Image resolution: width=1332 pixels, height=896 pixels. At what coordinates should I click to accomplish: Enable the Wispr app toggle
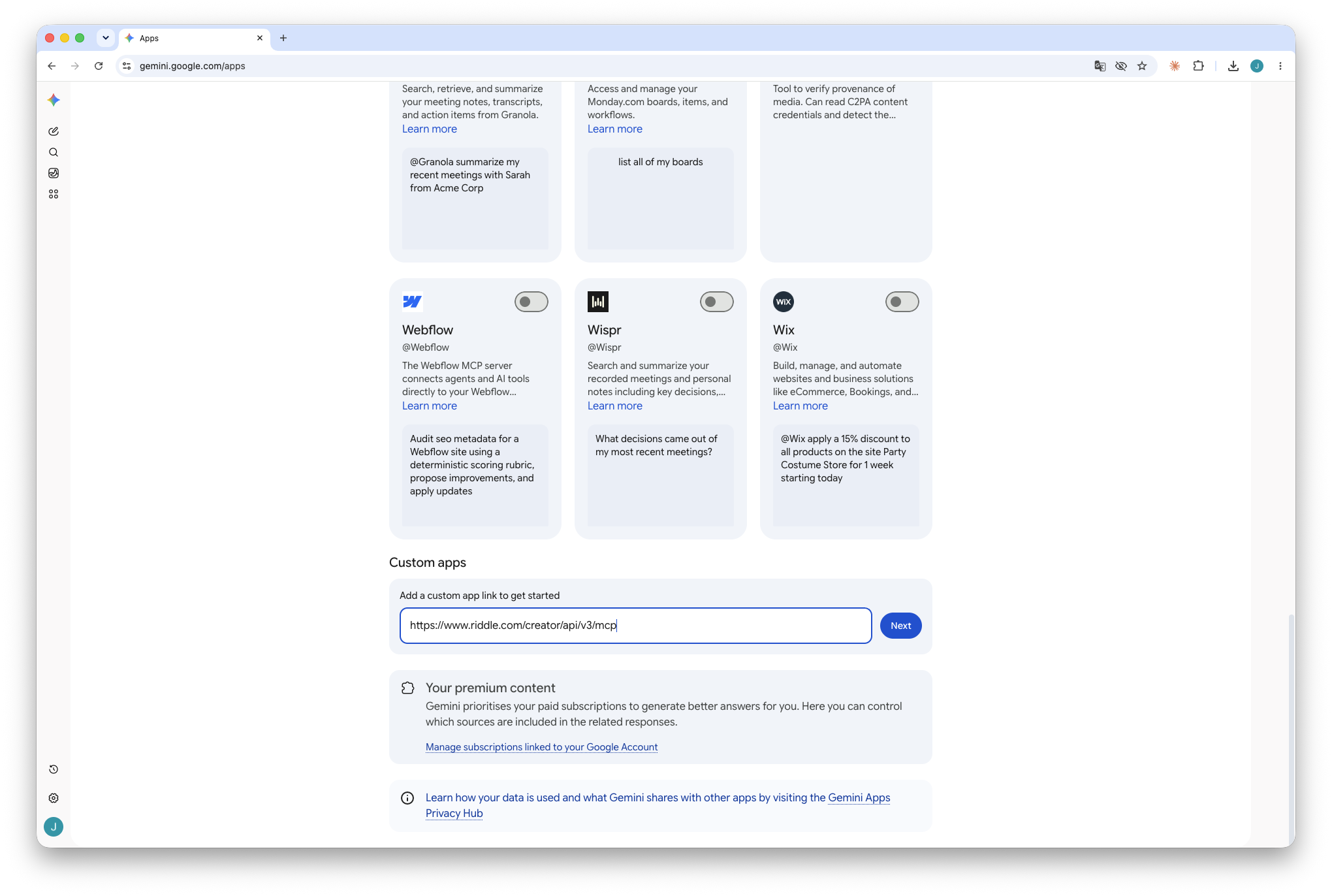(717, 302)
